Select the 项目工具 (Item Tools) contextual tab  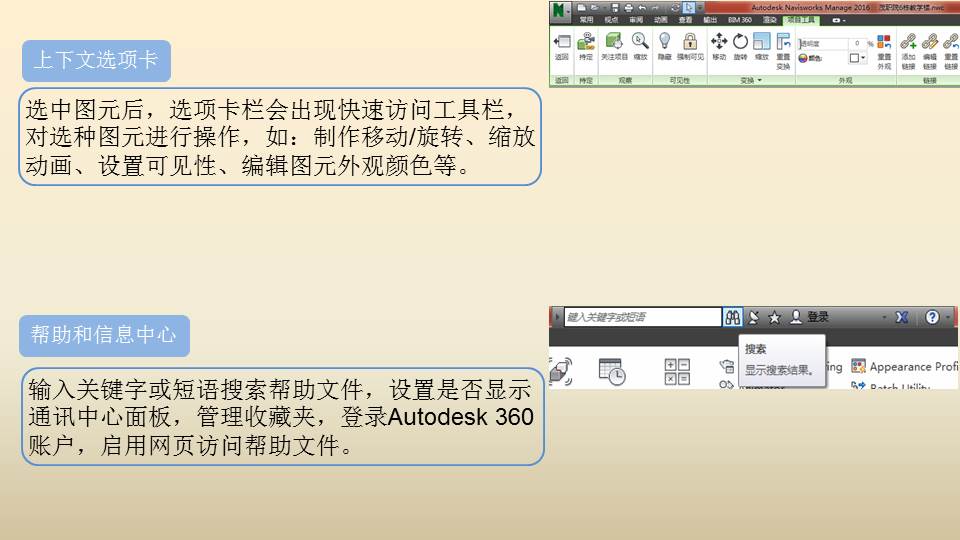802,20
